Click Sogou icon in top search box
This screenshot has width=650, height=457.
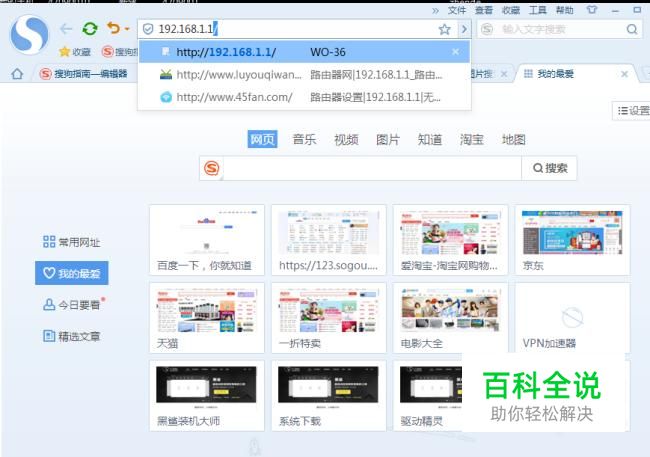[x=488, y=29]
